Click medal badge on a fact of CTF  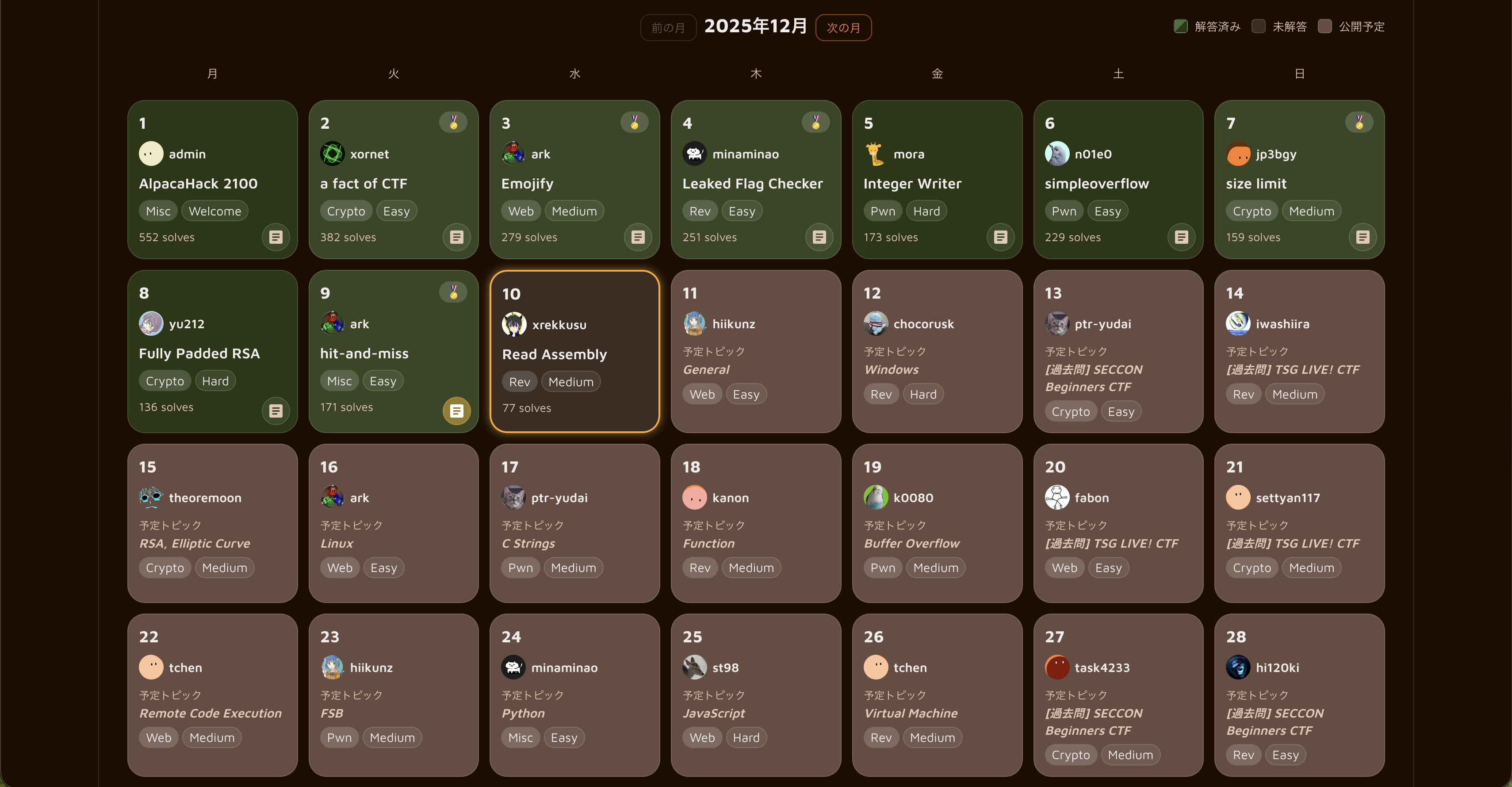[x=453, y=122]
